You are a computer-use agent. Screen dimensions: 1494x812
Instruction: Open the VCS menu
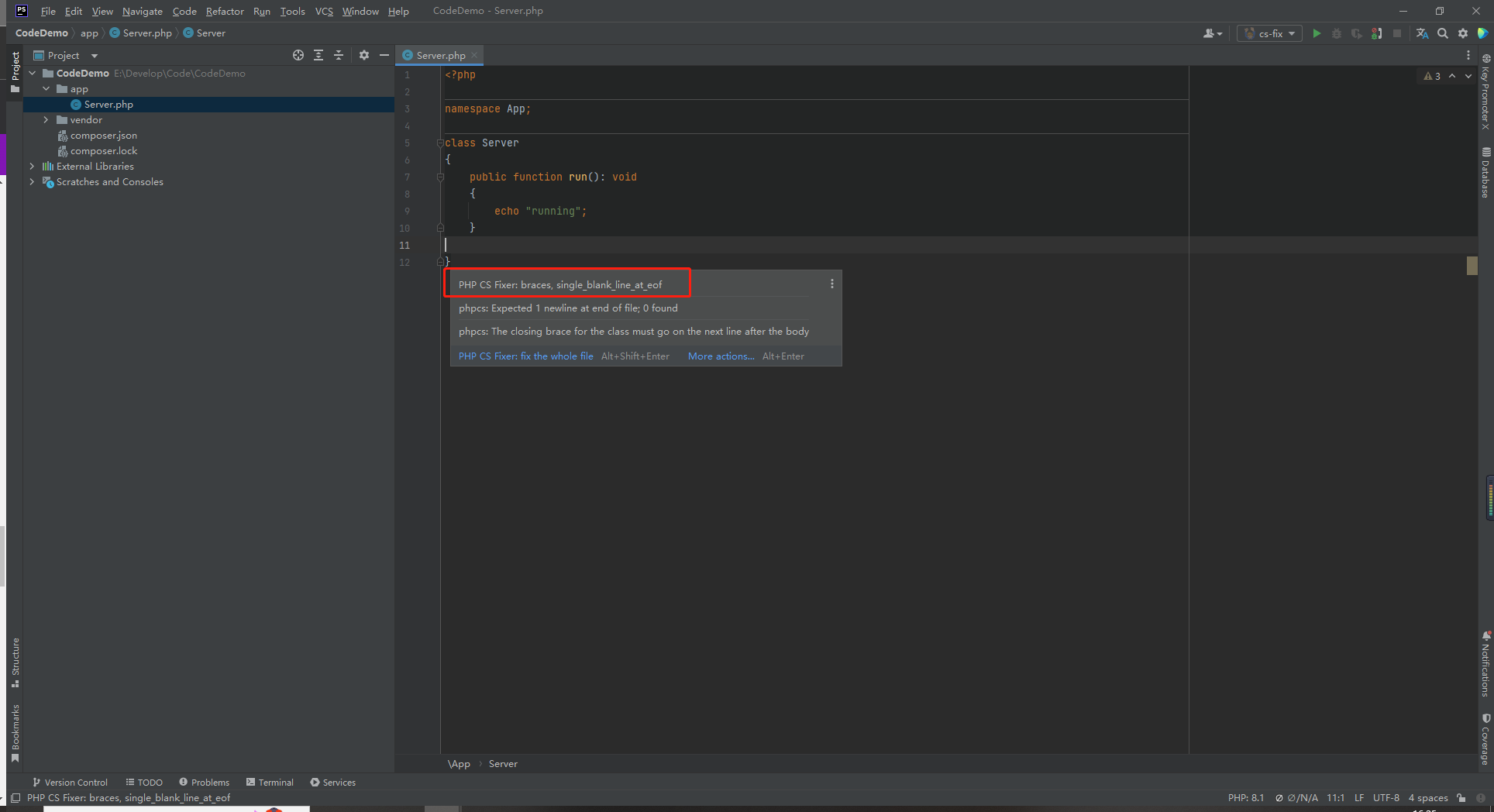324,11
